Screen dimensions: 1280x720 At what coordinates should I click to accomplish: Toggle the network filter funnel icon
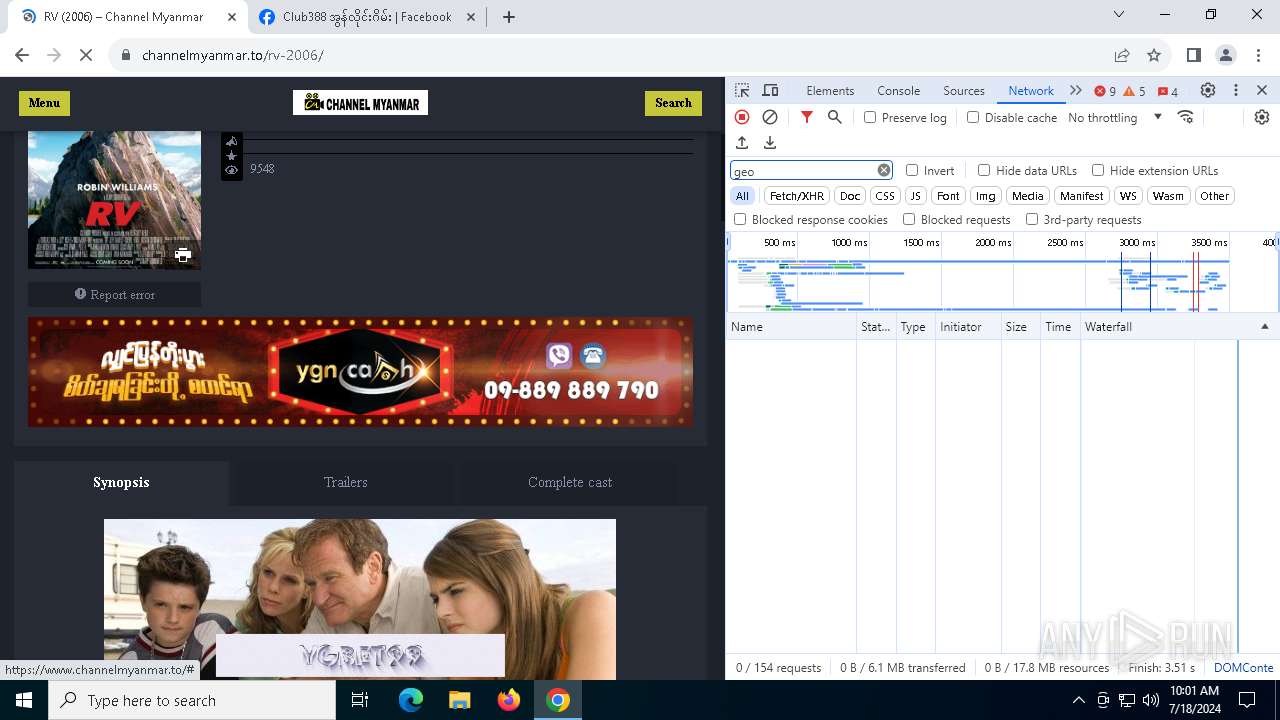click(x=807, y=117)
